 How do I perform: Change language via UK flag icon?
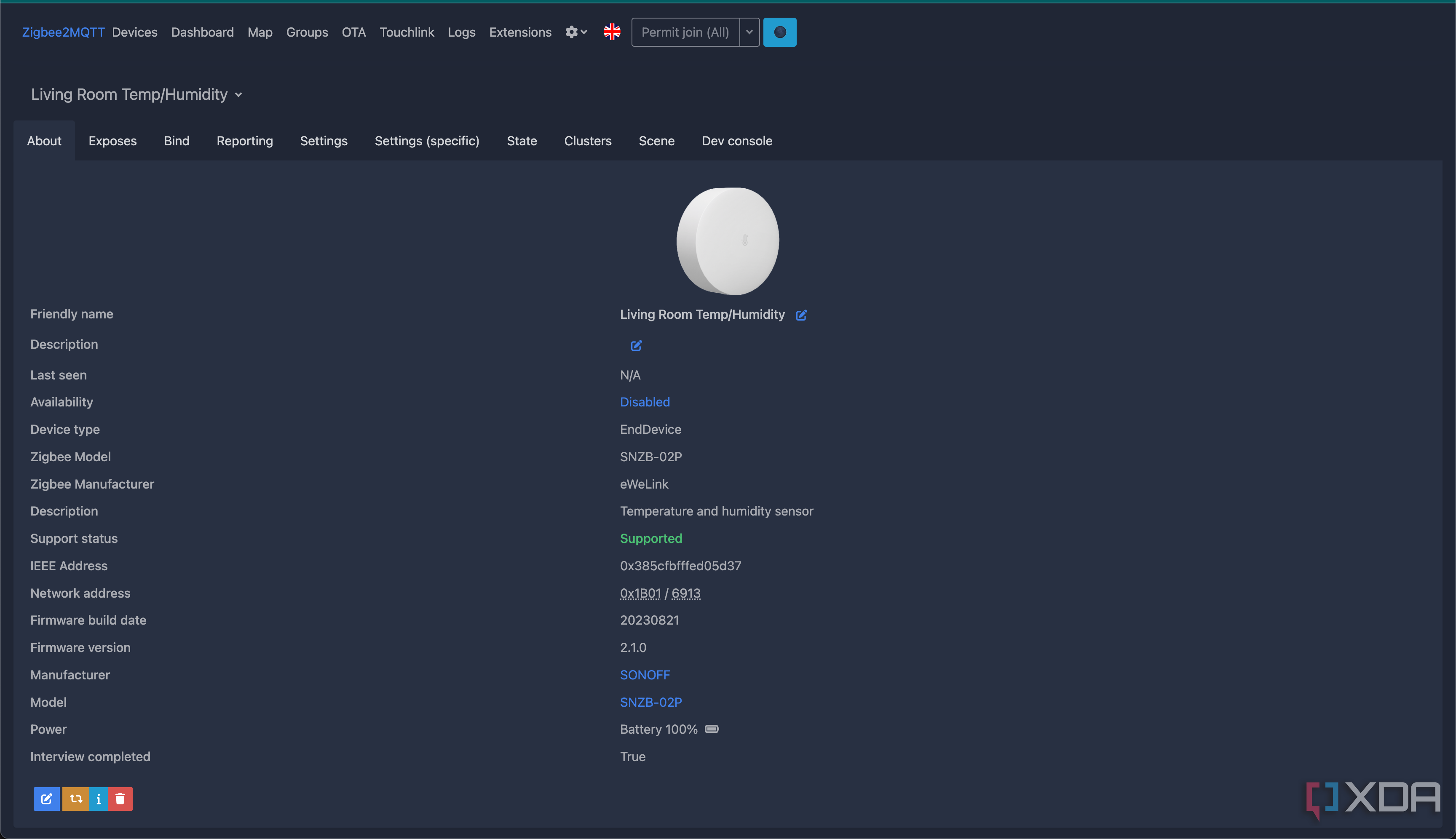(612, 32)
